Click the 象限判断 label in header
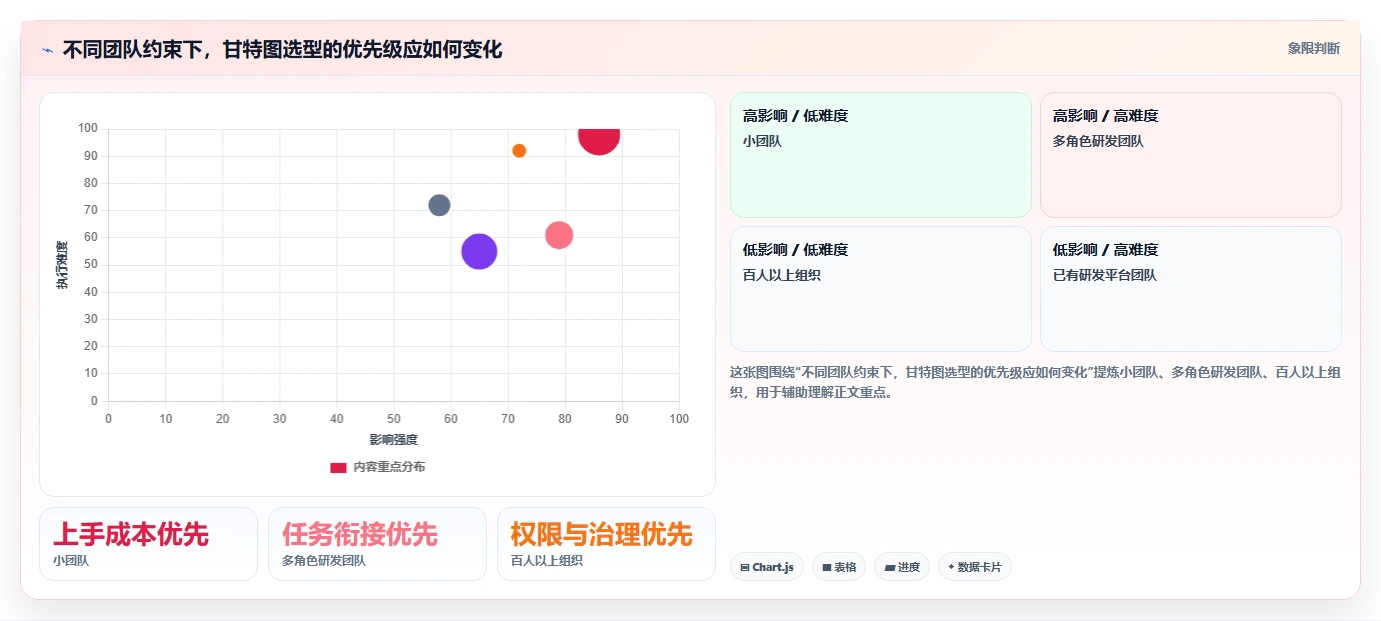This screenshot has height=621, width=1381. [1313, 49]
